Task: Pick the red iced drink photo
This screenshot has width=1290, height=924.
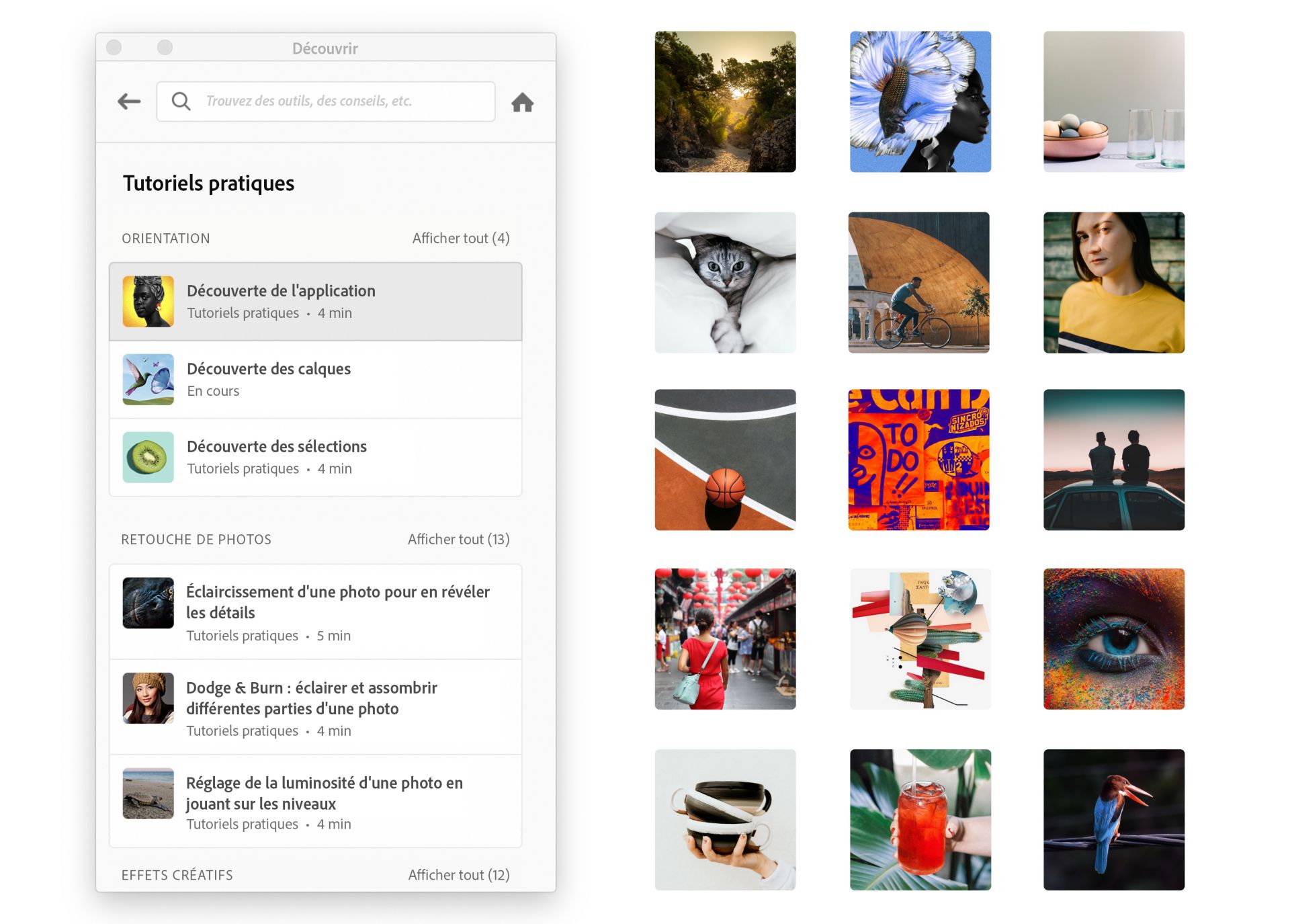Action: [x=920, y=820]
